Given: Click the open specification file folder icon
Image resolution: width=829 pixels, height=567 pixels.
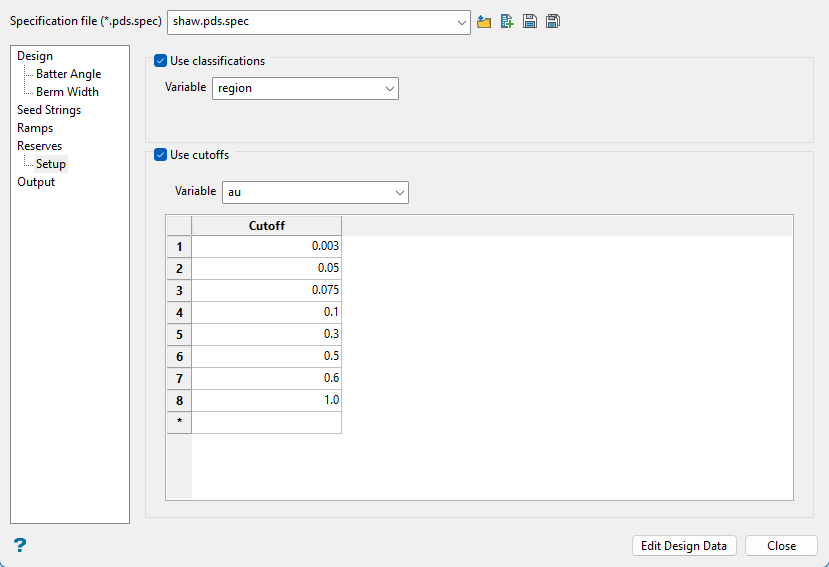Looking at the screenshot, I should [484, 21].
